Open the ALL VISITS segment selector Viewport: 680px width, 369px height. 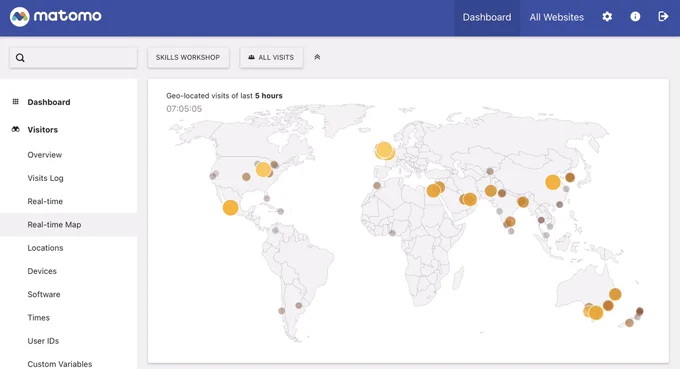click(271, 57)
